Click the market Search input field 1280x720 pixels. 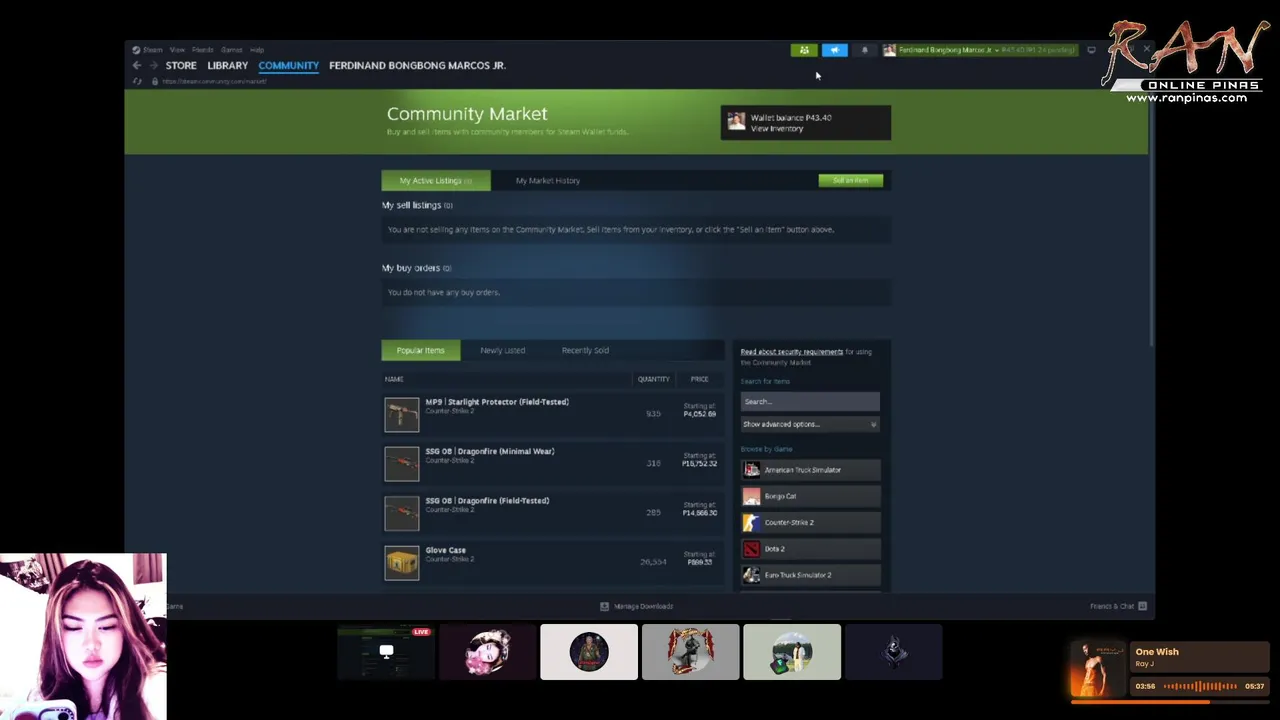(x=810, y=401)
